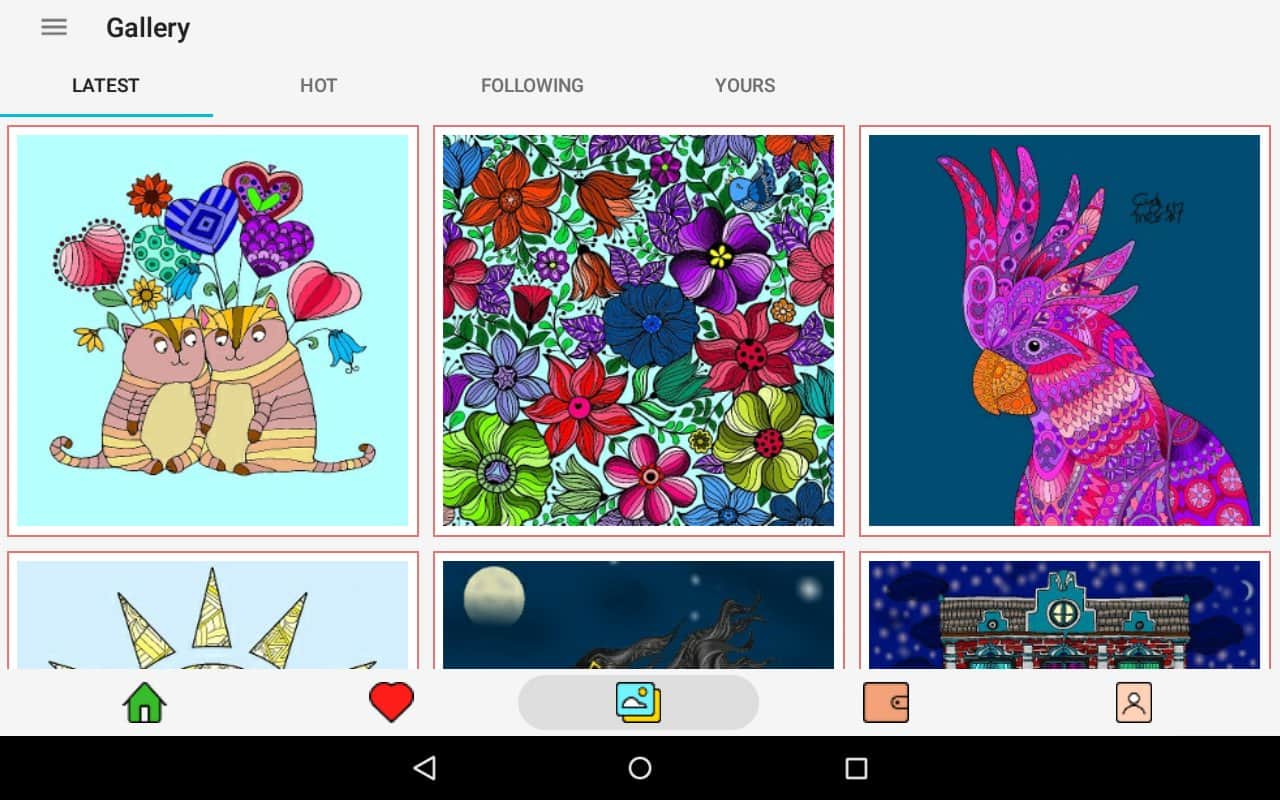Tap the Android home circle button
This screenshot has height=800, width=1280.
(x=640, y=768)
